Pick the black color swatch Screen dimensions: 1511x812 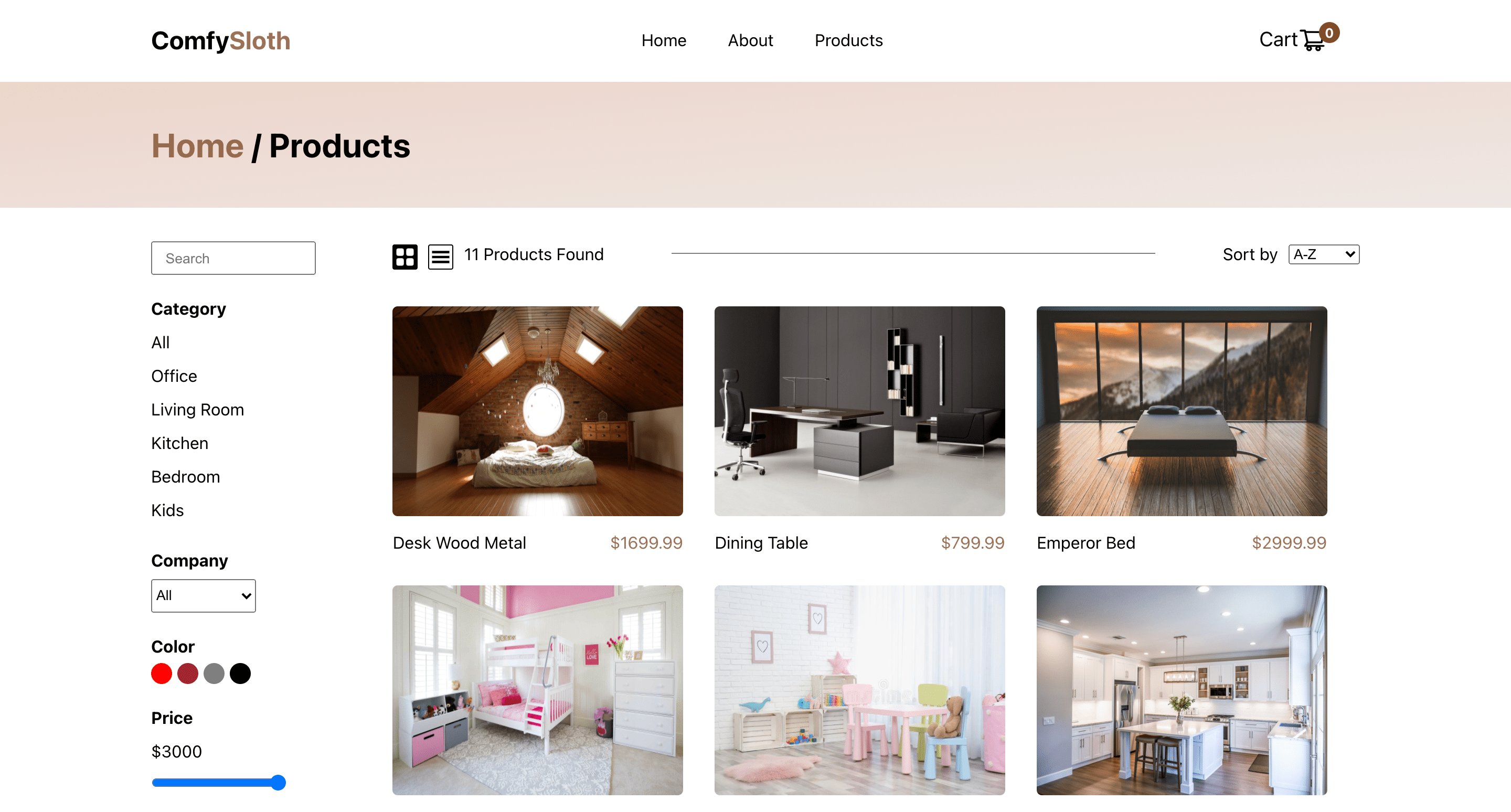(240, 673)
